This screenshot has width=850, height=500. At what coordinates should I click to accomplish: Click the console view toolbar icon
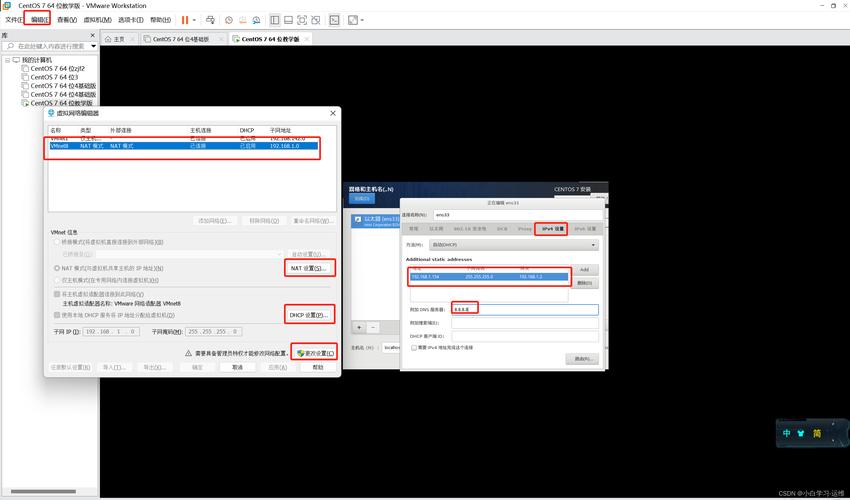coord(334,20)
